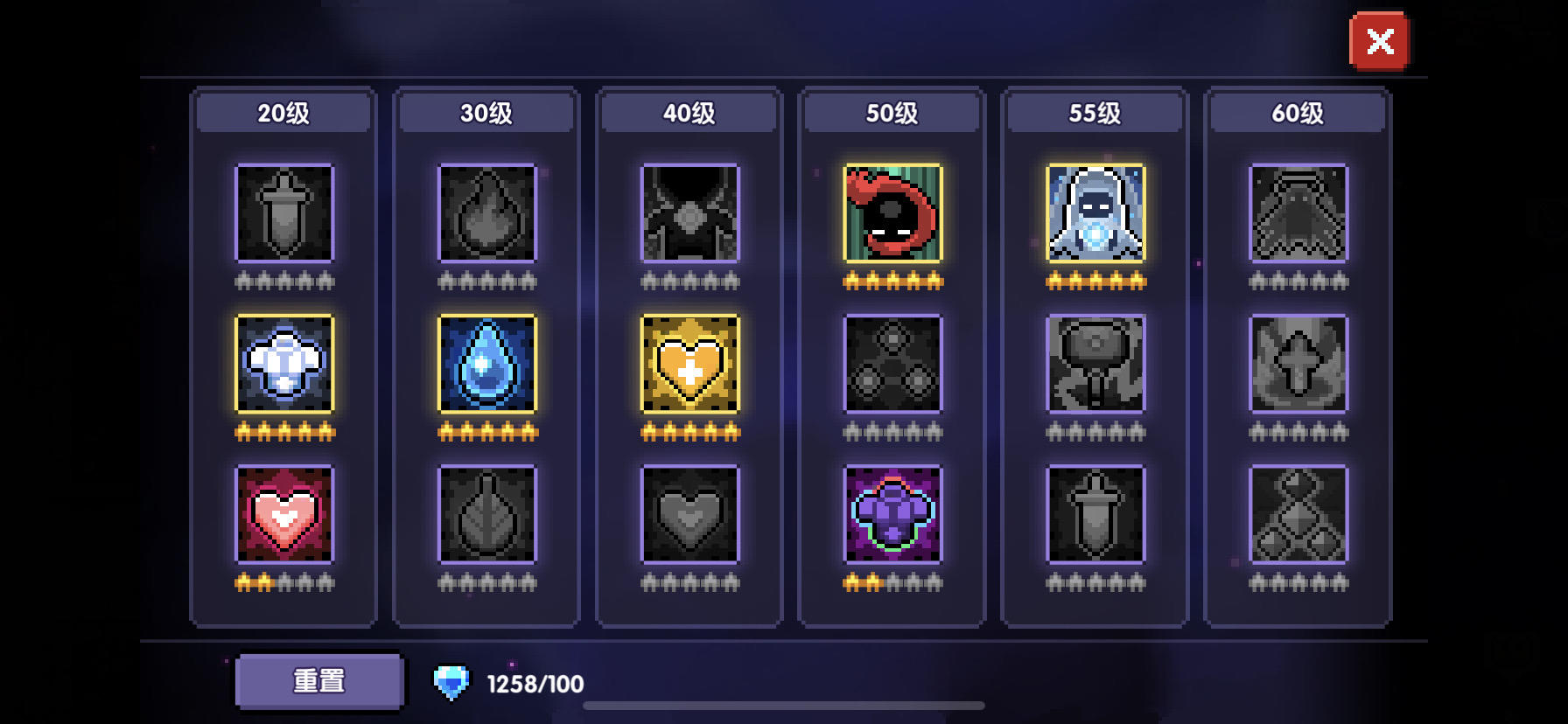Select the pink heart talent icon
This screenshot has height=724, width=1568.
[x=284, y=514]
